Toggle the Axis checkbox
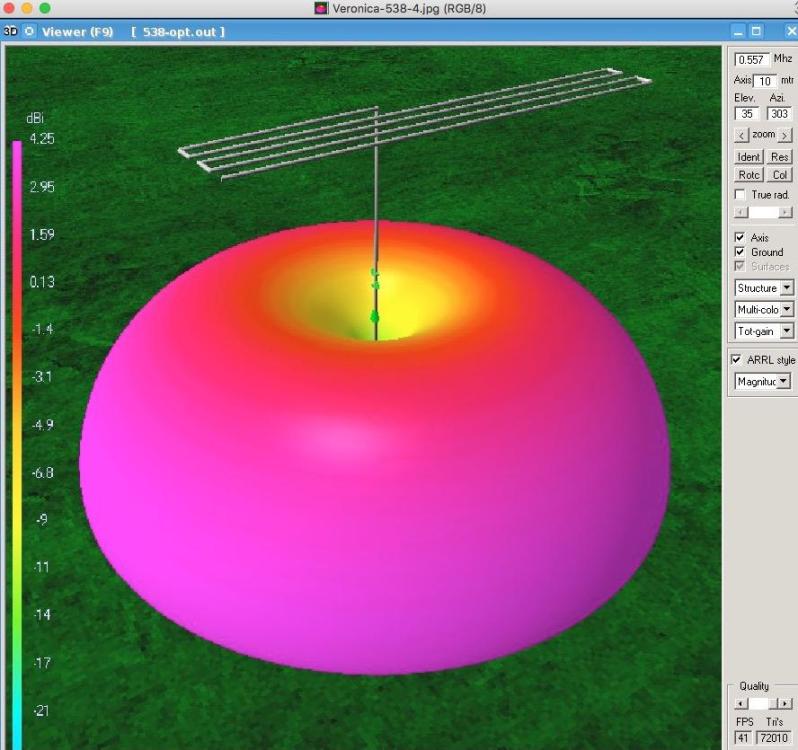 pyautogui.click(x=740, y=238)
